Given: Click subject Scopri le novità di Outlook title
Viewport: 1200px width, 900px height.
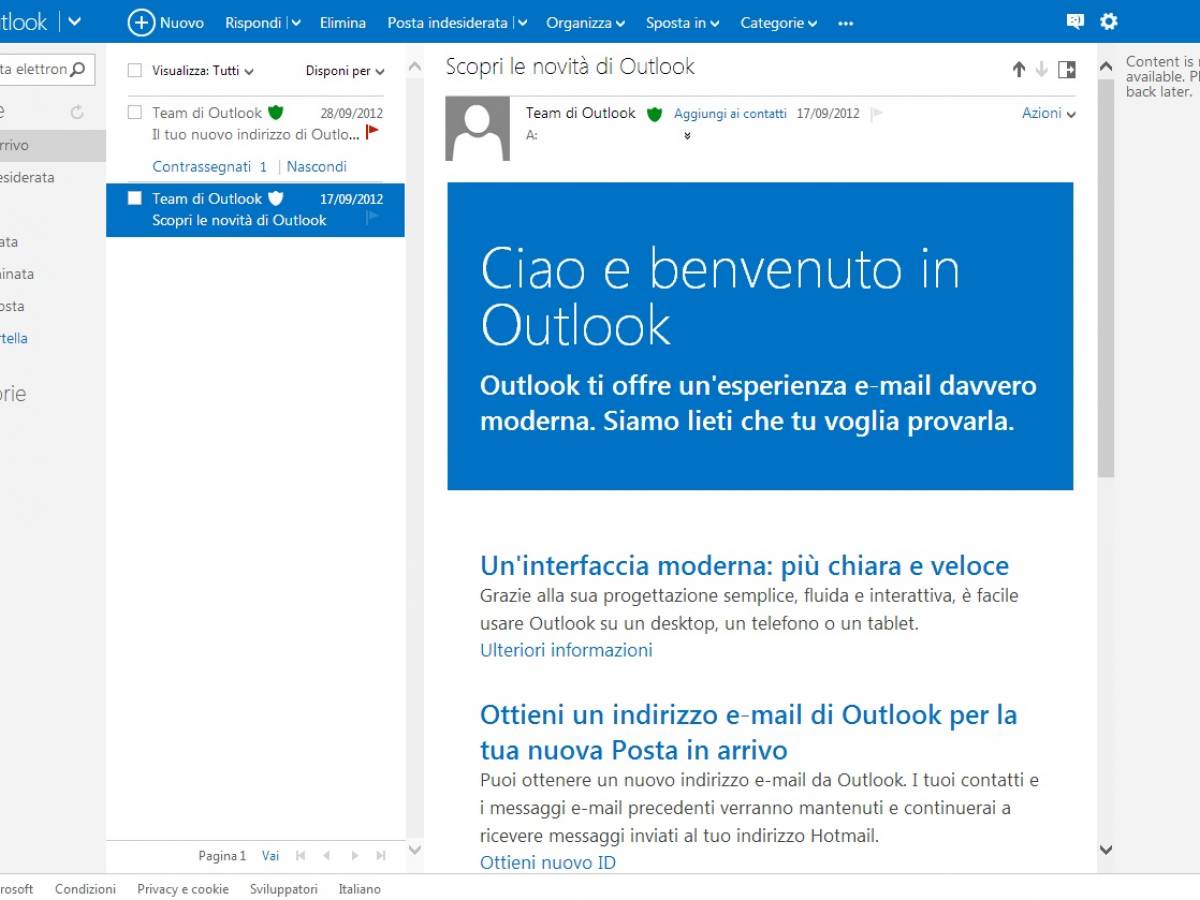Looking at the screenshot, I should 570,67.
